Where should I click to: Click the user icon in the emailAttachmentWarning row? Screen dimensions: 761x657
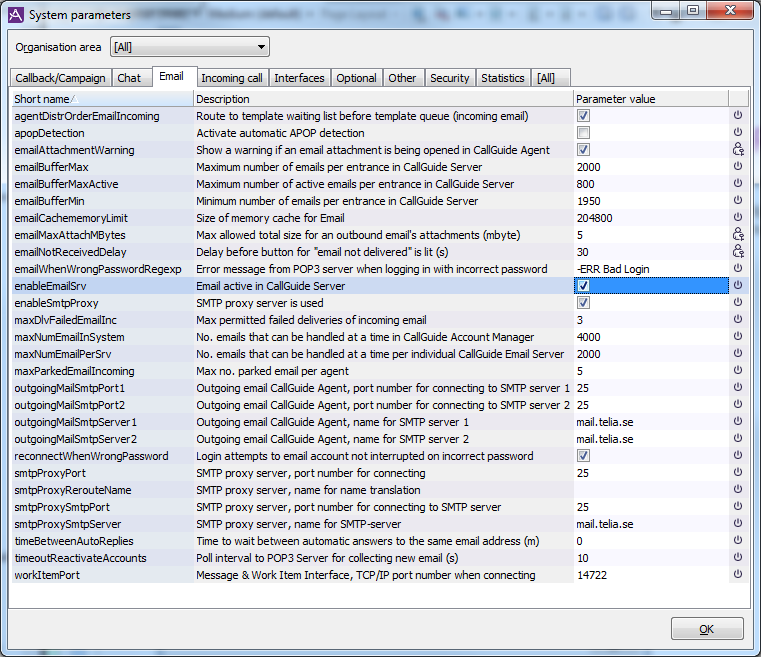point(738,150)
